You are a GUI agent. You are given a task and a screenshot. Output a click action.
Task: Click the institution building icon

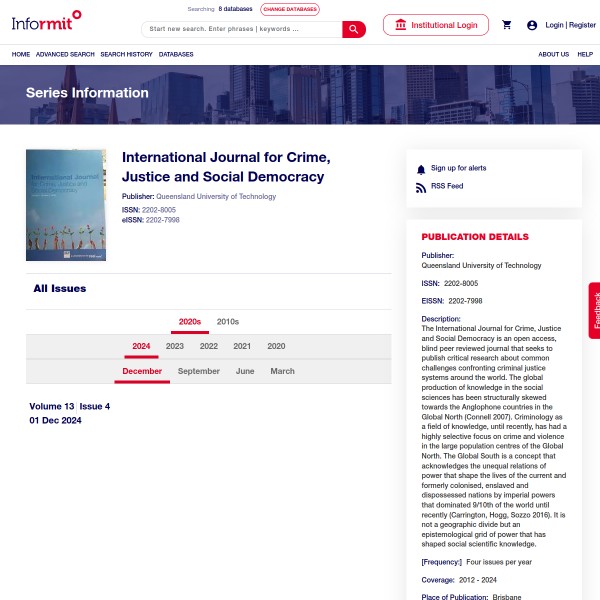(401, 25)
